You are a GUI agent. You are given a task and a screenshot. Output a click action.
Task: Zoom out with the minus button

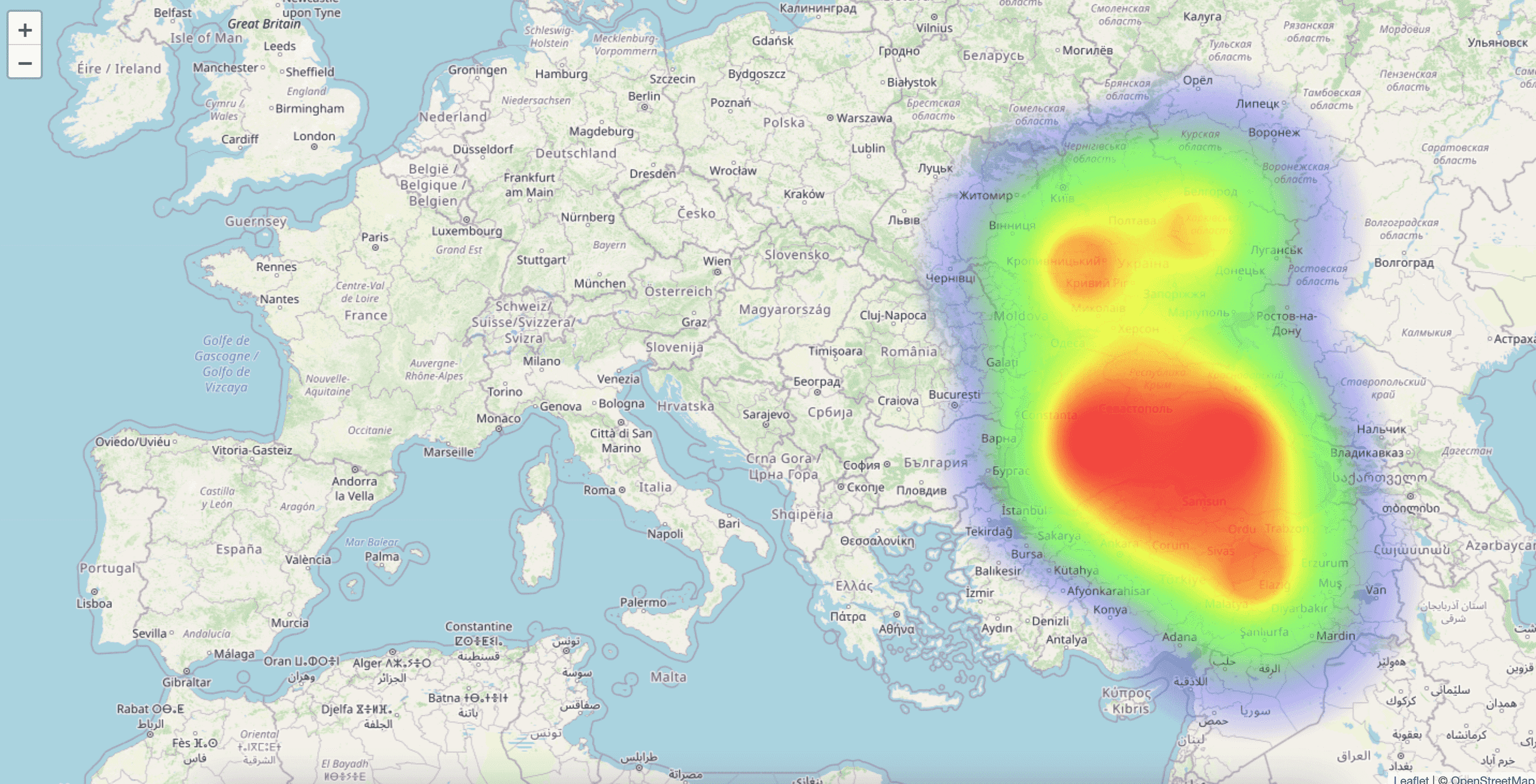tap(25, 62)
